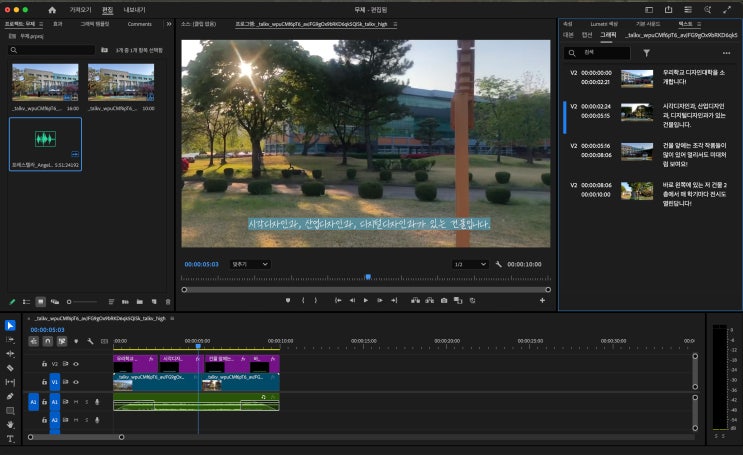Screen dimensions: 743x455
Task: Click the audio waveform clip thumbnail in project
Action: pos(45,140)
